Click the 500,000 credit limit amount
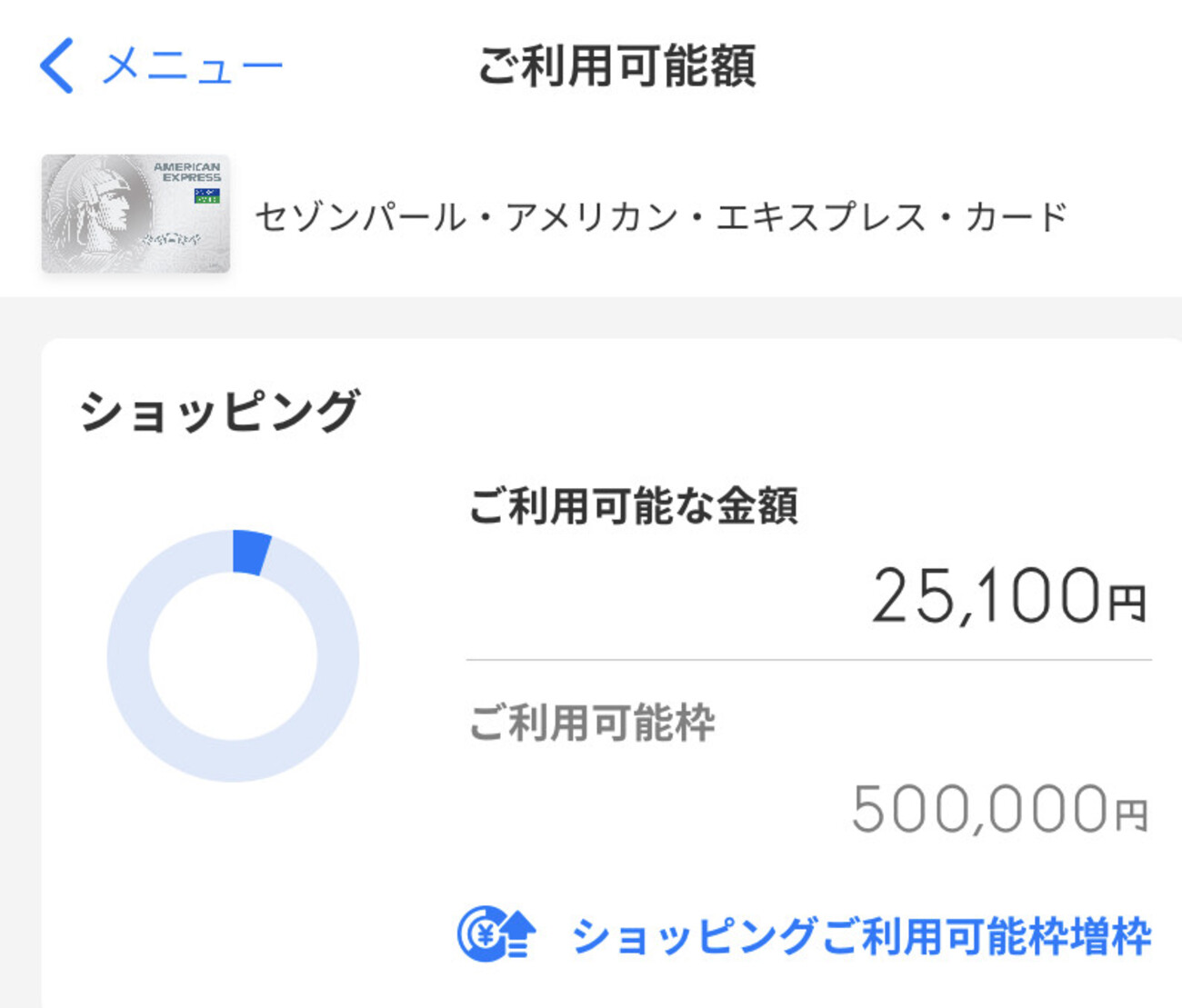 coord(979,809)
